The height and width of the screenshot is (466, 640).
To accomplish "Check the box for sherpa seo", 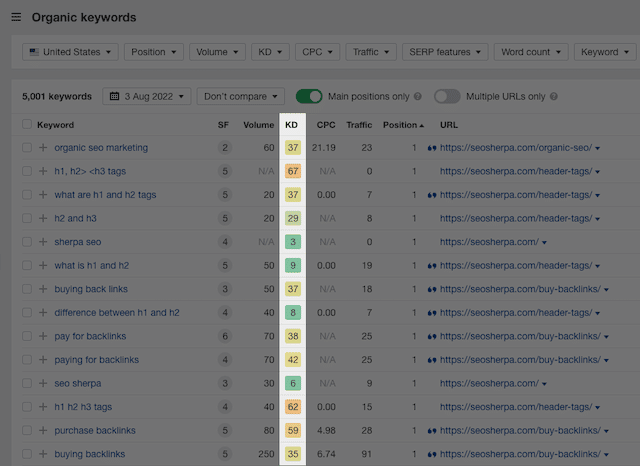I will click(27, 242).
